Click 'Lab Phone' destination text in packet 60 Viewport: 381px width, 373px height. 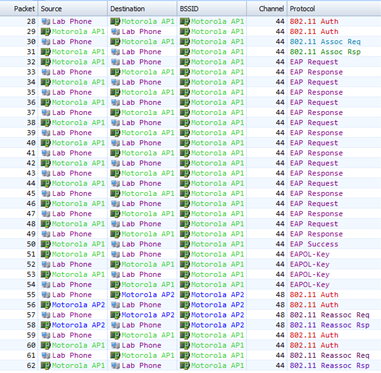141,345
